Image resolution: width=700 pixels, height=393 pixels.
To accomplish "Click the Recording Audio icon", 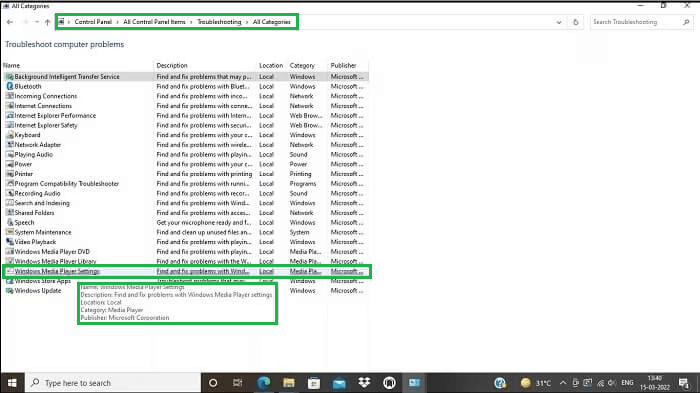I will tap(10, 193).
